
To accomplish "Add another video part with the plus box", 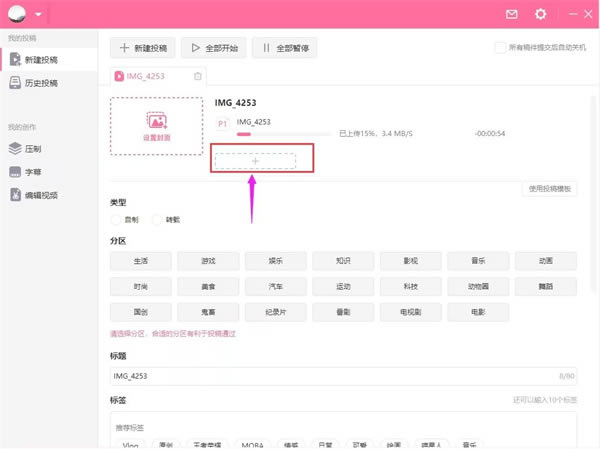I will click(x=255, y=161).
